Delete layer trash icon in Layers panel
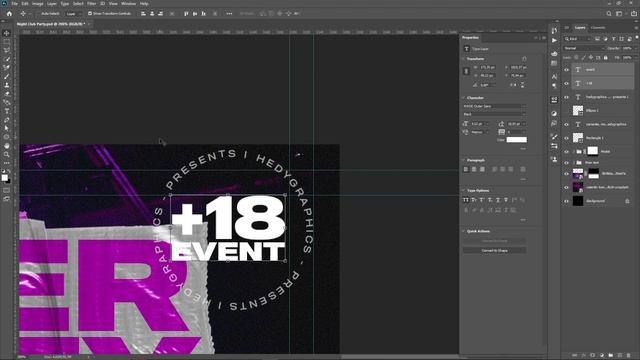 [x=629, y=356]
